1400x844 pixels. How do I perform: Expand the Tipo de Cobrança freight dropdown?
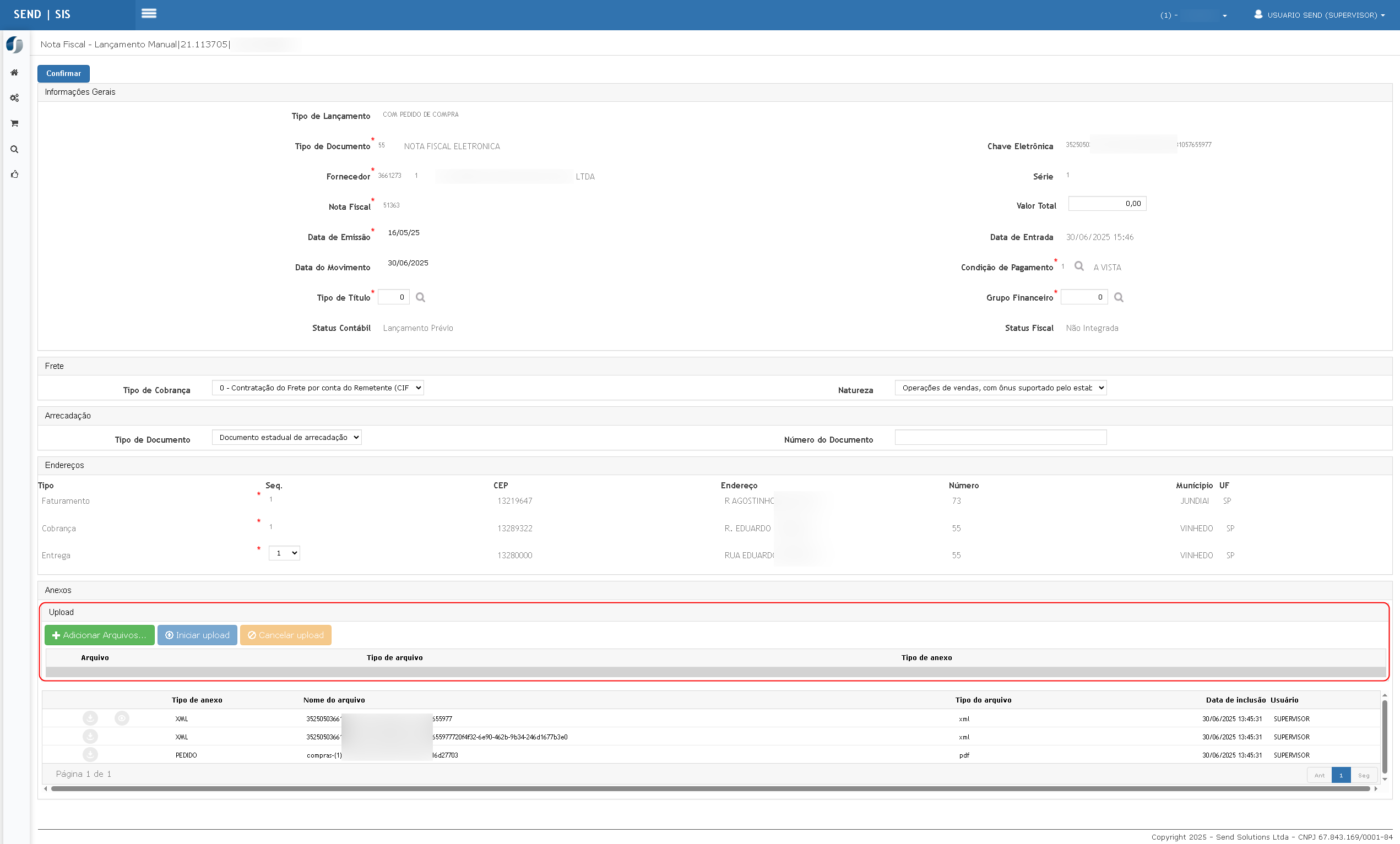tap(318, 388)
